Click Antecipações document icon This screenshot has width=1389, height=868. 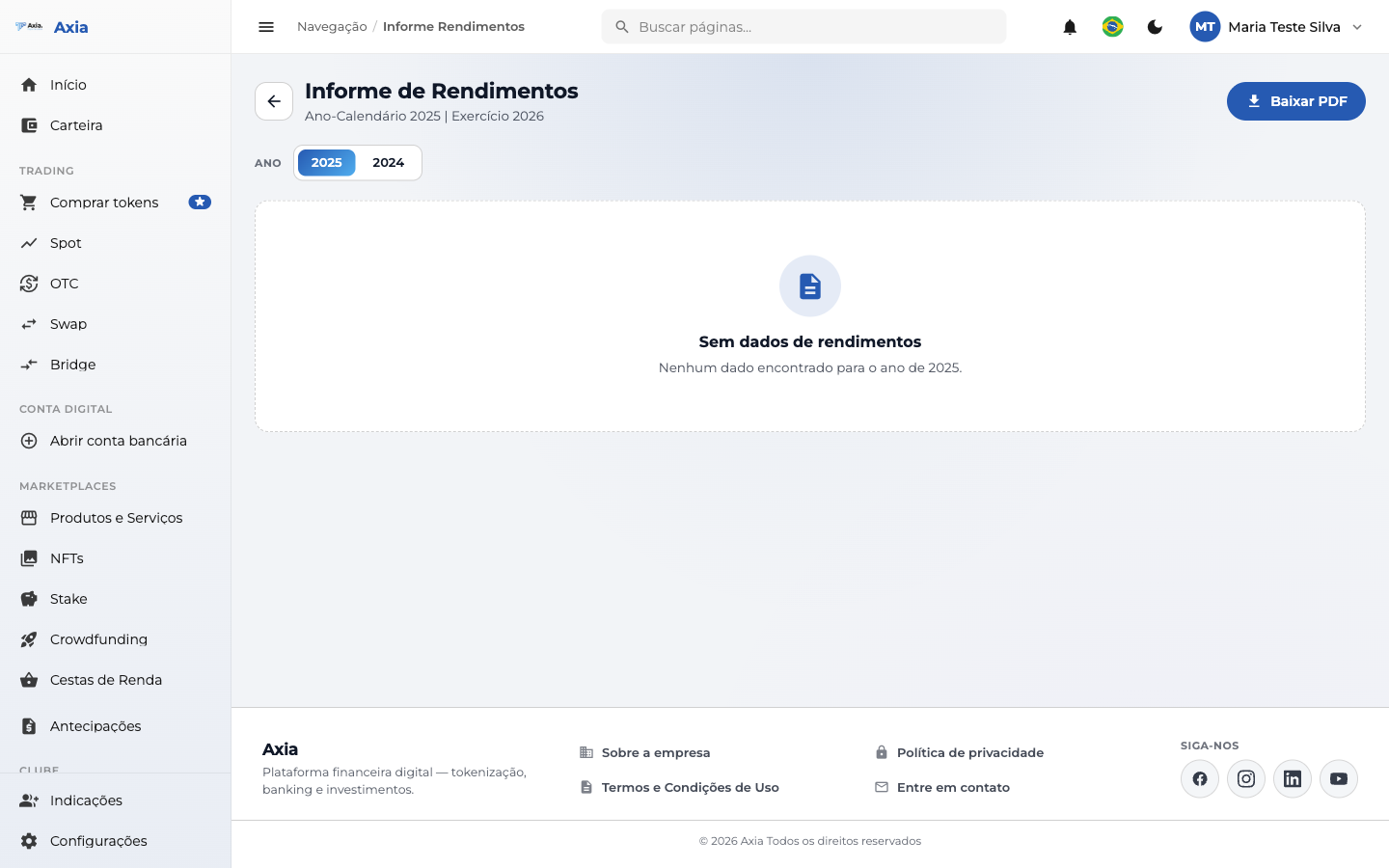tap(29, 726)
